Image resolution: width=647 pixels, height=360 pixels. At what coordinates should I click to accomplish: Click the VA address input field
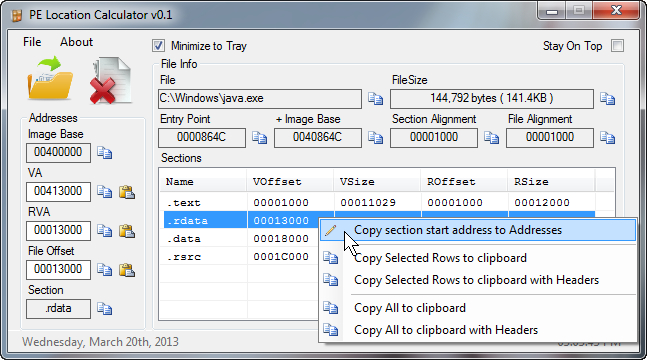coord(58,192)
